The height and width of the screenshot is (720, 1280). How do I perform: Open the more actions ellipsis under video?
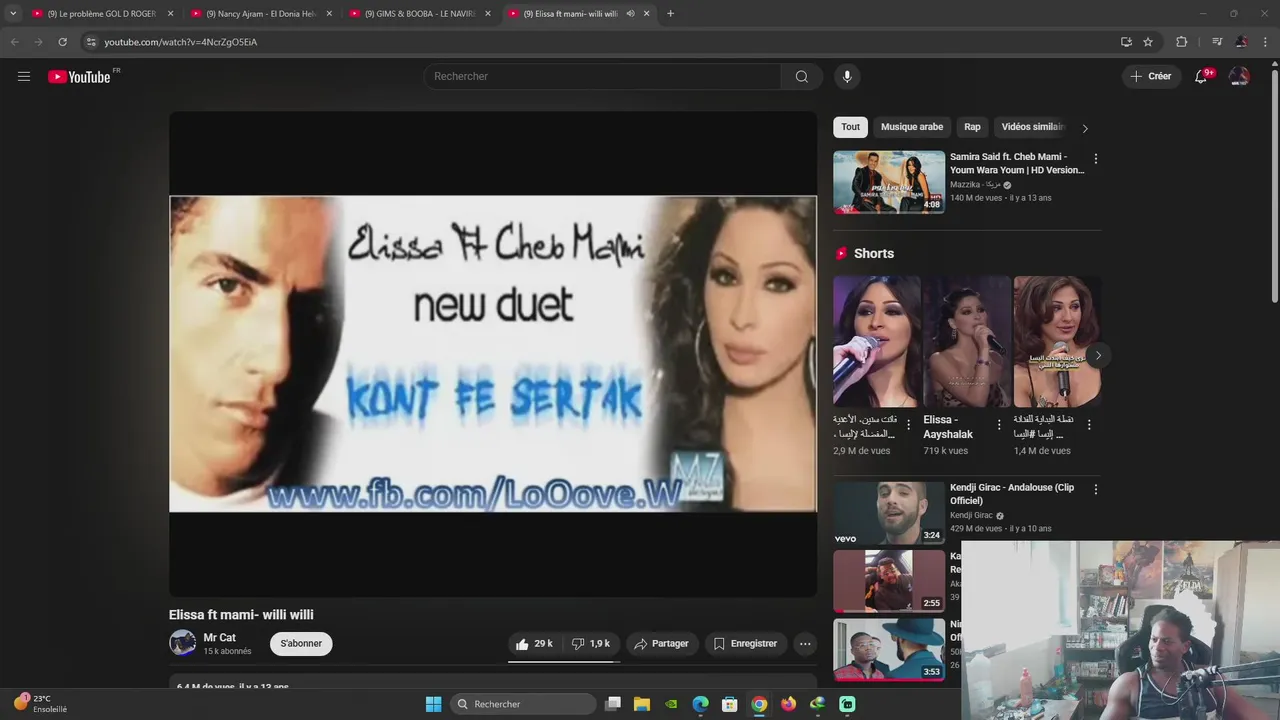pyautogui.click(x=805, y=644)
